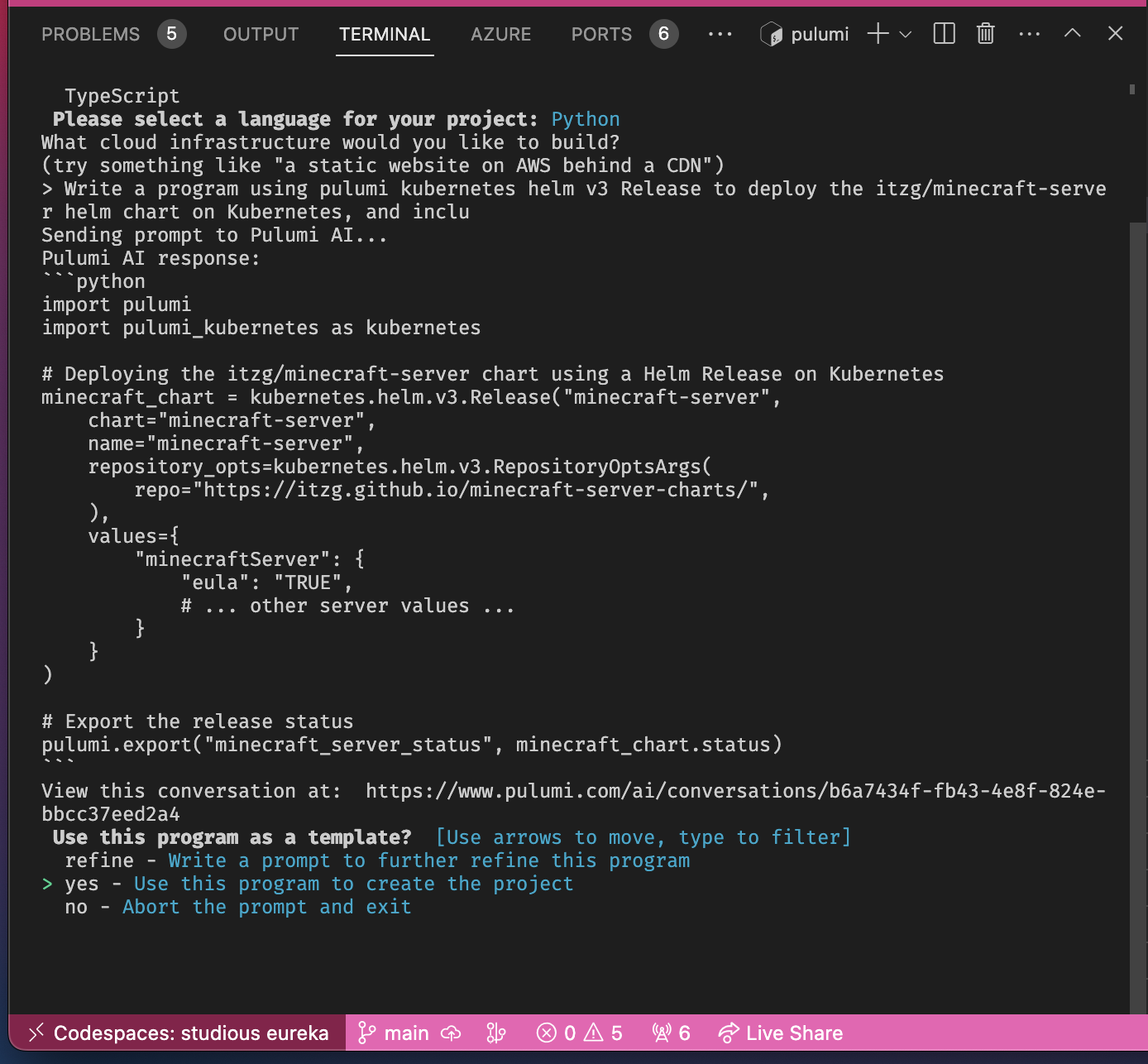Open the AZURE panel tab
The image size is (1148, 1064).
pos(500,34)
